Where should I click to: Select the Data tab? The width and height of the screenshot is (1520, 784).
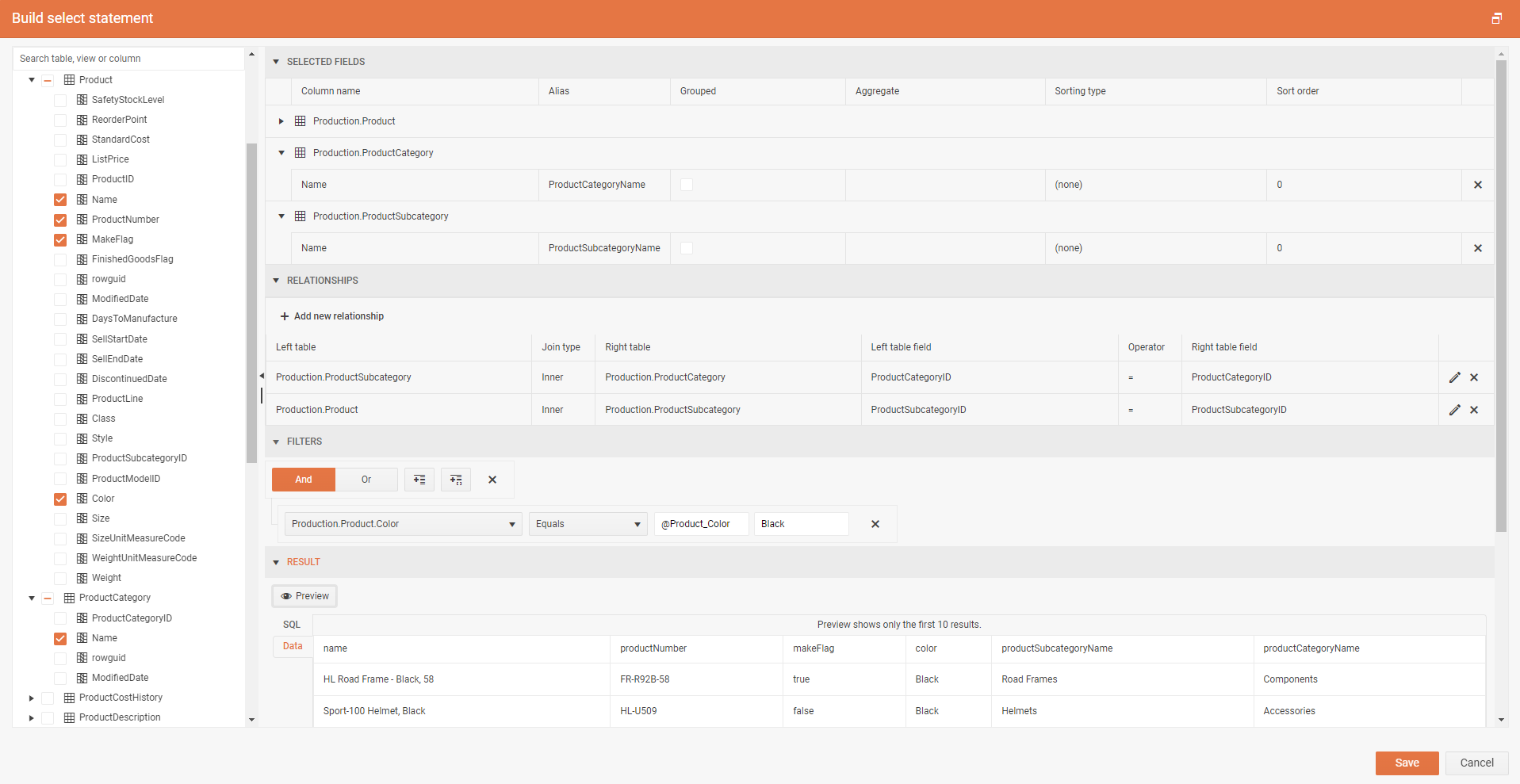point(291,646)
